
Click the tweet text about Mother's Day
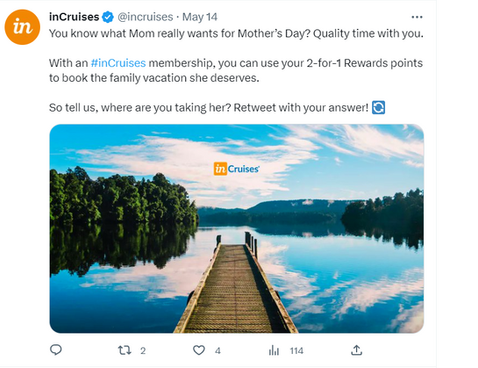(x=236, y=34)
